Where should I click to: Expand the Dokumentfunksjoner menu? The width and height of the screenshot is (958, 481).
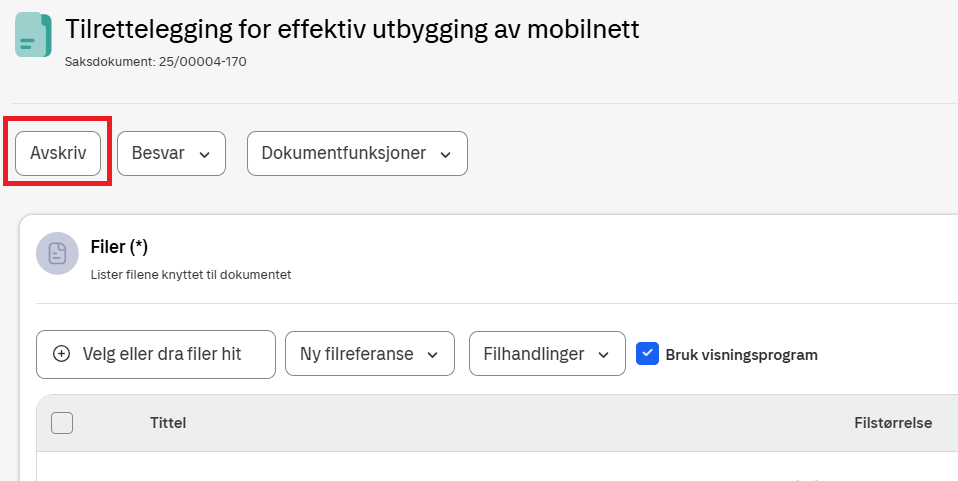357,154
